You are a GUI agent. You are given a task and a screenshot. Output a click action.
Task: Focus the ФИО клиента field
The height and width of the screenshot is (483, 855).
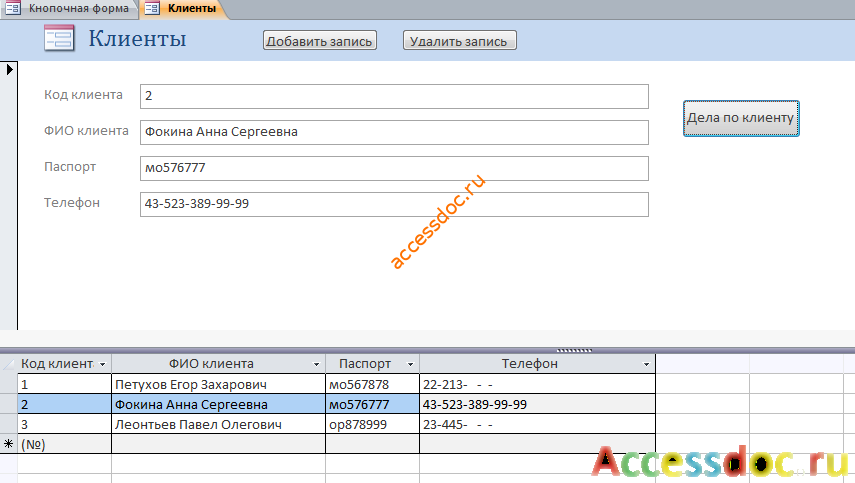(394, 132)
